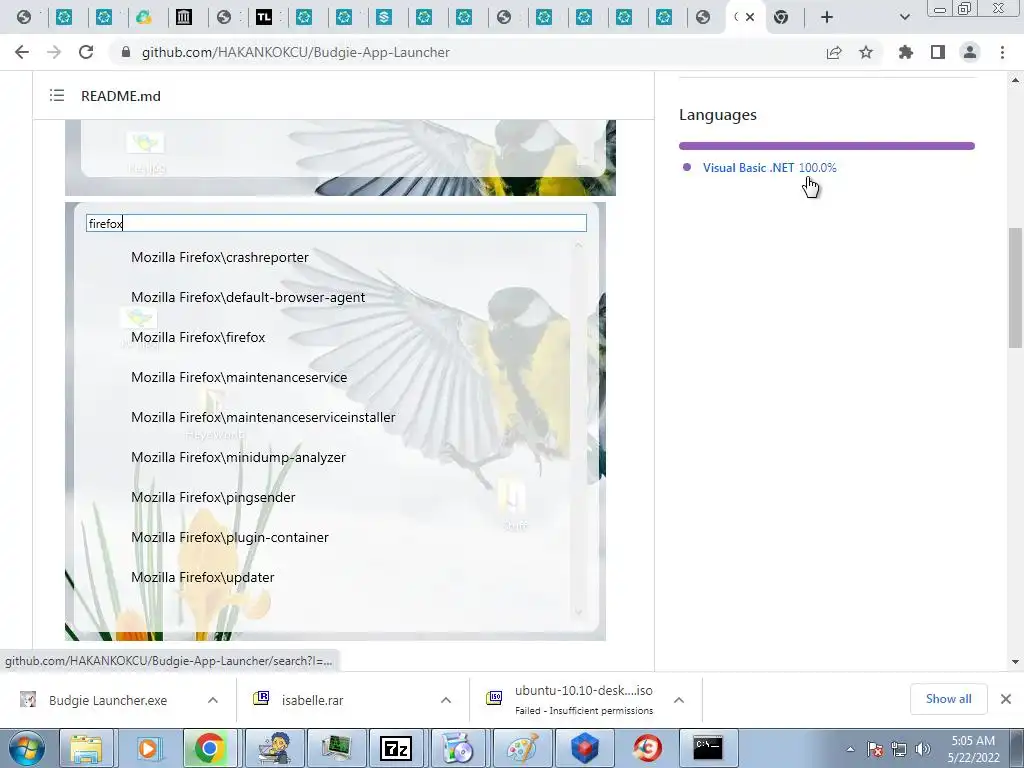Click Mozilla Firefox\updater entry
The image size is (1024, 768).
pyautogui.click(x=202, y=577)
